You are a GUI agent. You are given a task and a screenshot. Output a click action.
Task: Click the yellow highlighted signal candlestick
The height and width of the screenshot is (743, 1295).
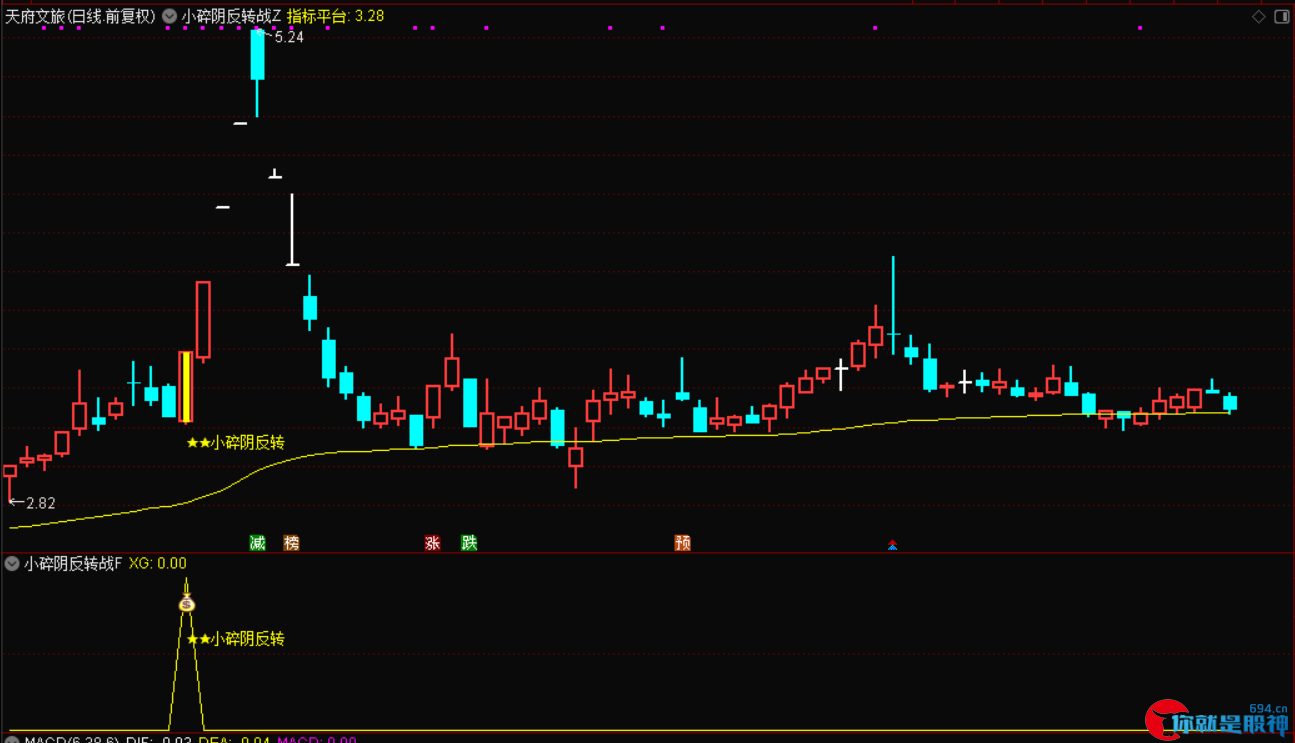coord(186,387)
